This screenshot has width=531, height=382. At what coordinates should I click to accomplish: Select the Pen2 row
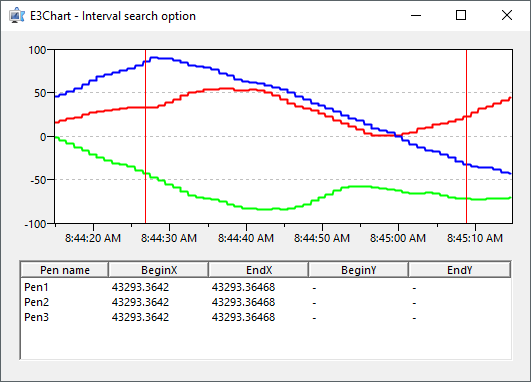click(x=266, y=302)
